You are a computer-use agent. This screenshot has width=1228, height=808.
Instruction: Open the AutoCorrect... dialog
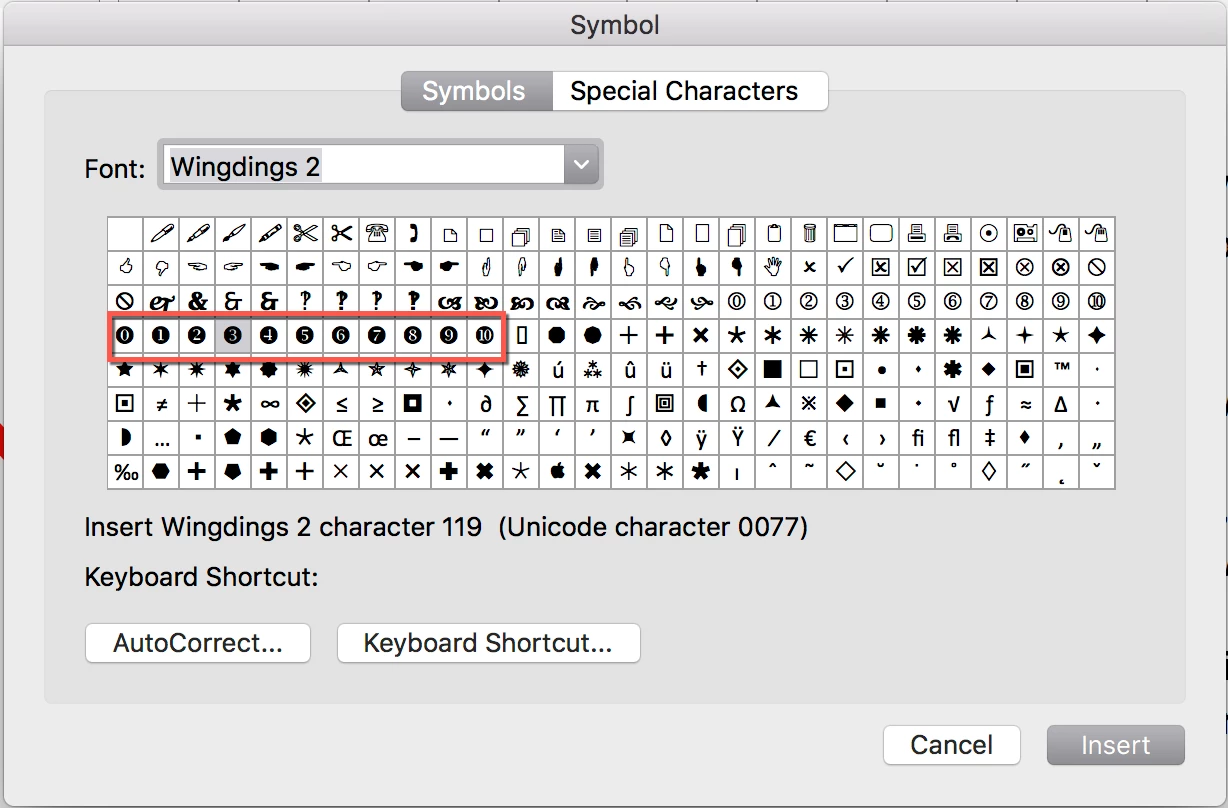198,643
